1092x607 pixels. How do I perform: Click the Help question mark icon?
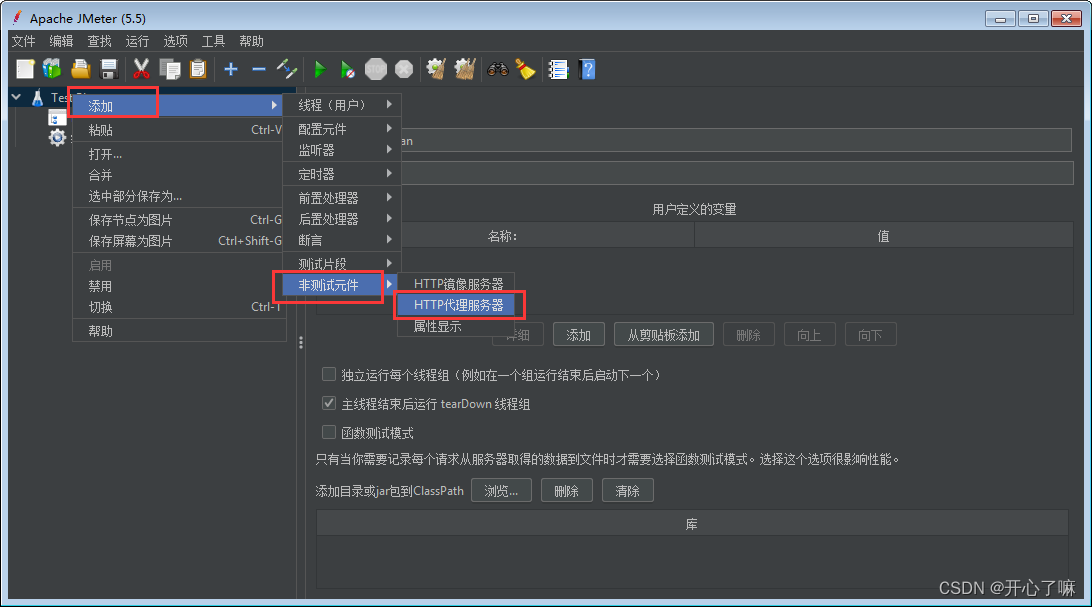click(x=587, y=69)
